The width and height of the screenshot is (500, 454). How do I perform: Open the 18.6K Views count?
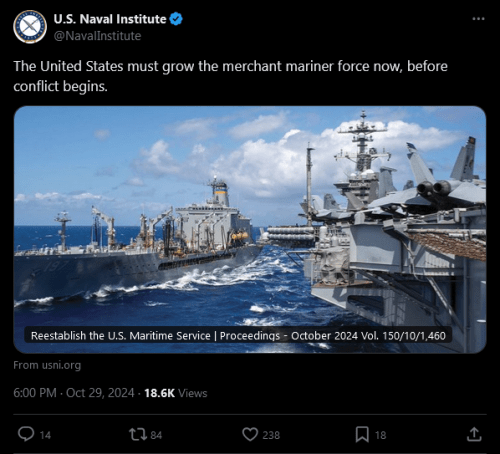point(176,393)
